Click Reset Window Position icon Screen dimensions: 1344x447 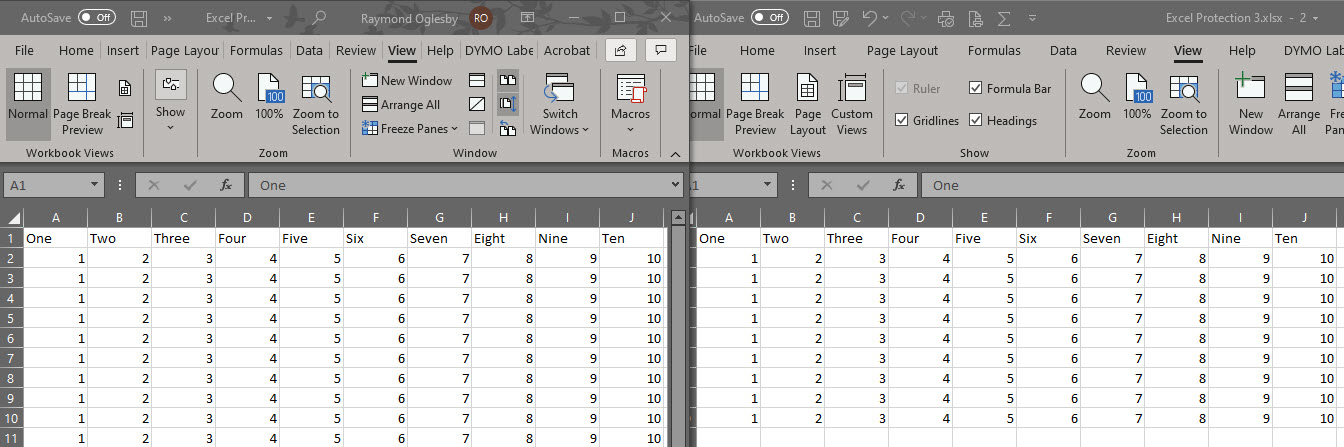pyautogui.click(x=508, y=128)
